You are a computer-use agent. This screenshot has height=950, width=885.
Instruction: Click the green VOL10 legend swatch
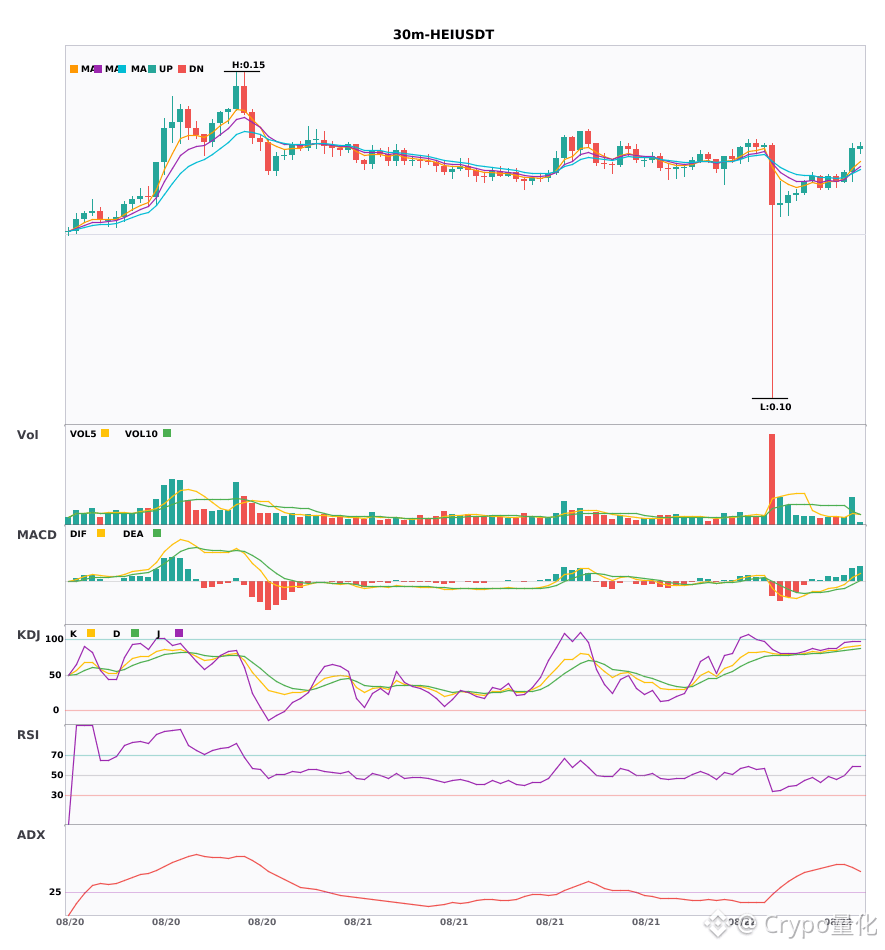167,433
